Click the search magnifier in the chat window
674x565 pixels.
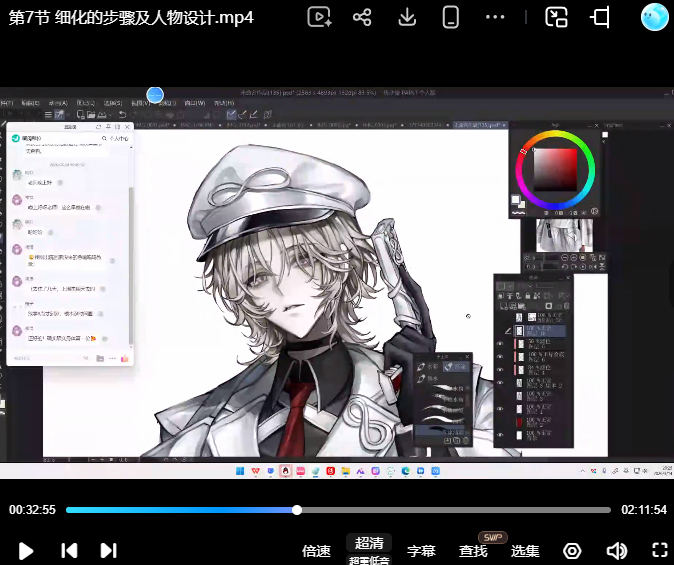coord(104,138)
